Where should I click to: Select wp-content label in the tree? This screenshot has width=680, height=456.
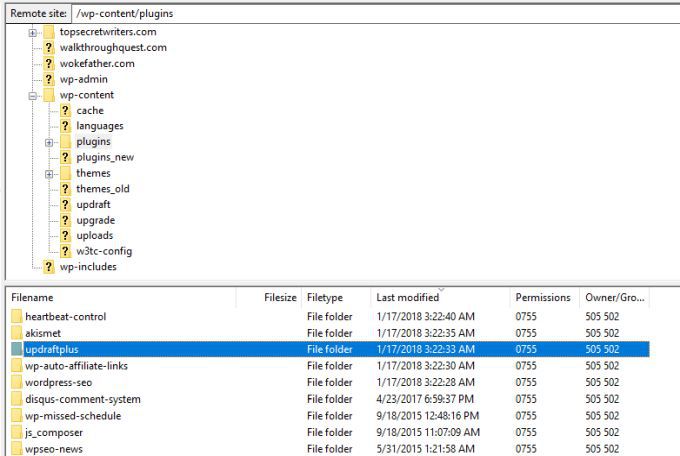(87, 95)
